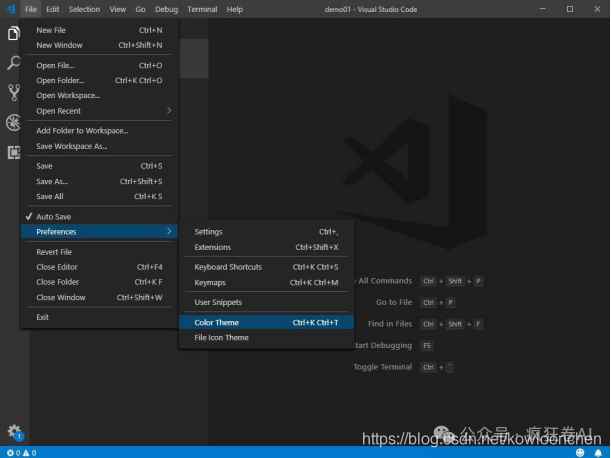Viewport: 611px width, 458px height.
Task: Click the VS Code logo in title bar
Action: point(10,9)
